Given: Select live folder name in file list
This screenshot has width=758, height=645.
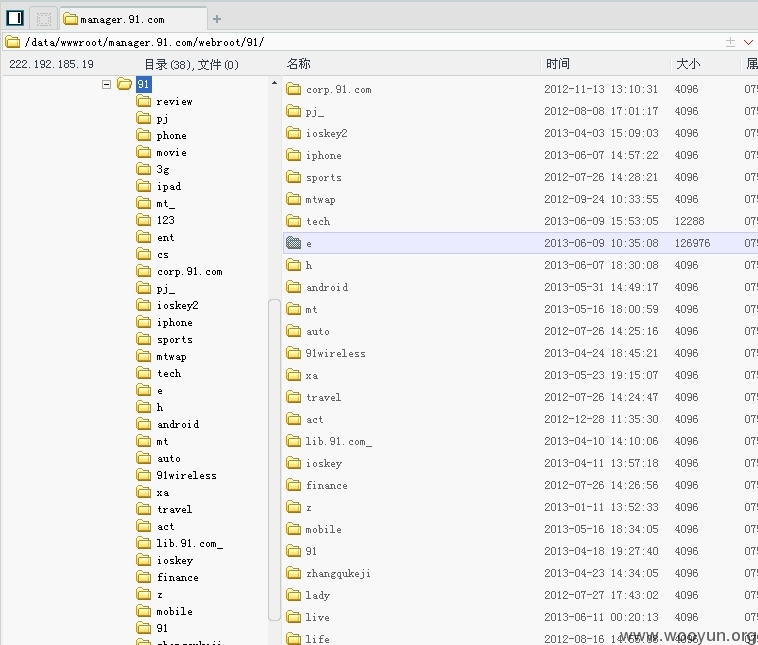Looking at the screenshot, I should pyautogui.click(x=318, y=617).
